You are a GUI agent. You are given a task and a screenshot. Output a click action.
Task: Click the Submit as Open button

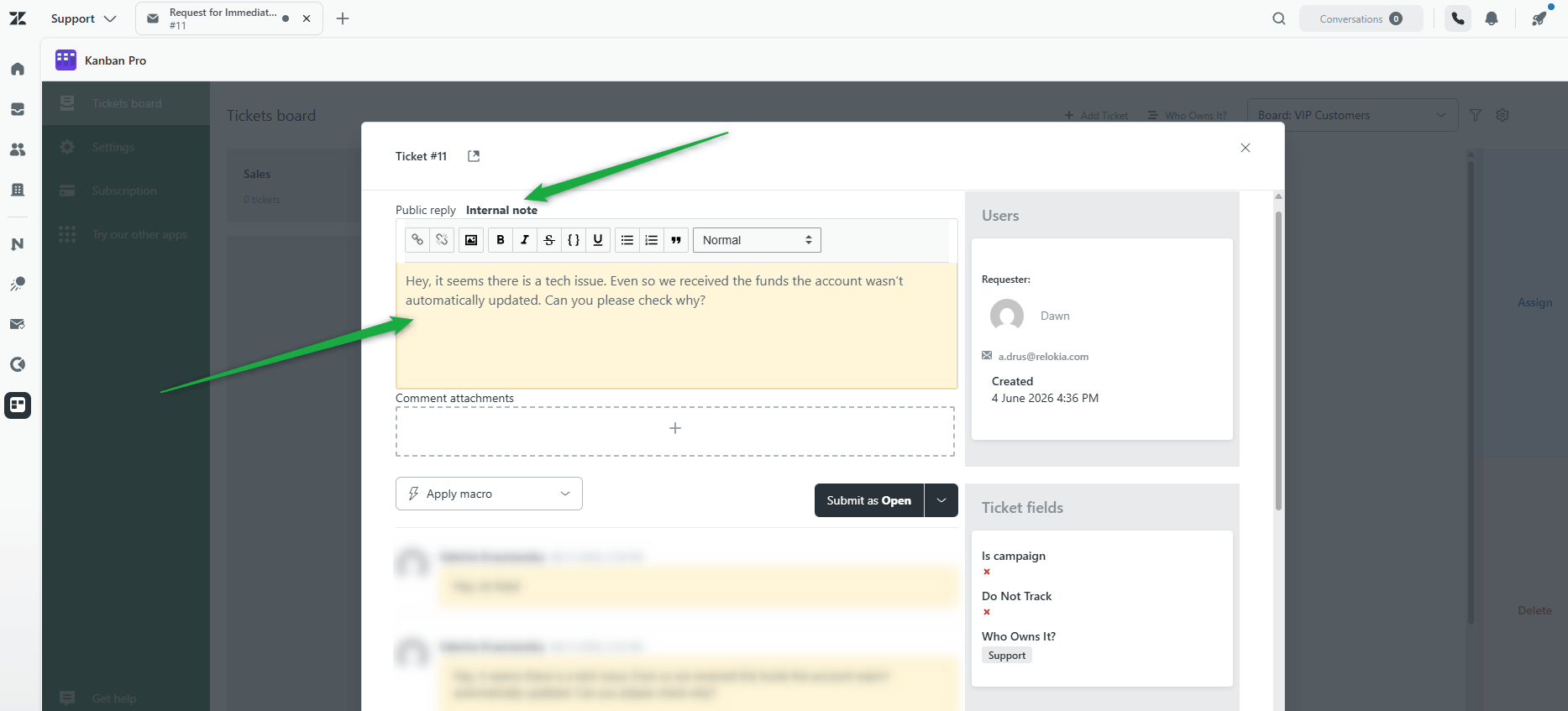[868, 500]
